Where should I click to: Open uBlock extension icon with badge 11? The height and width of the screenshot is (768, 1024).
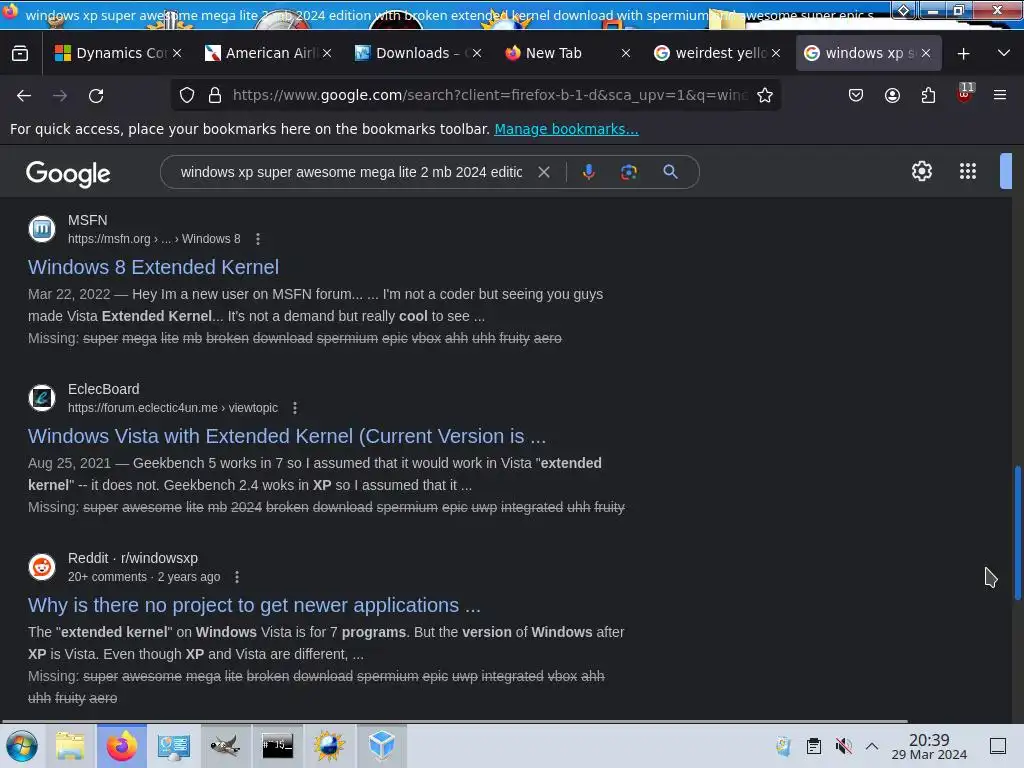965,93
